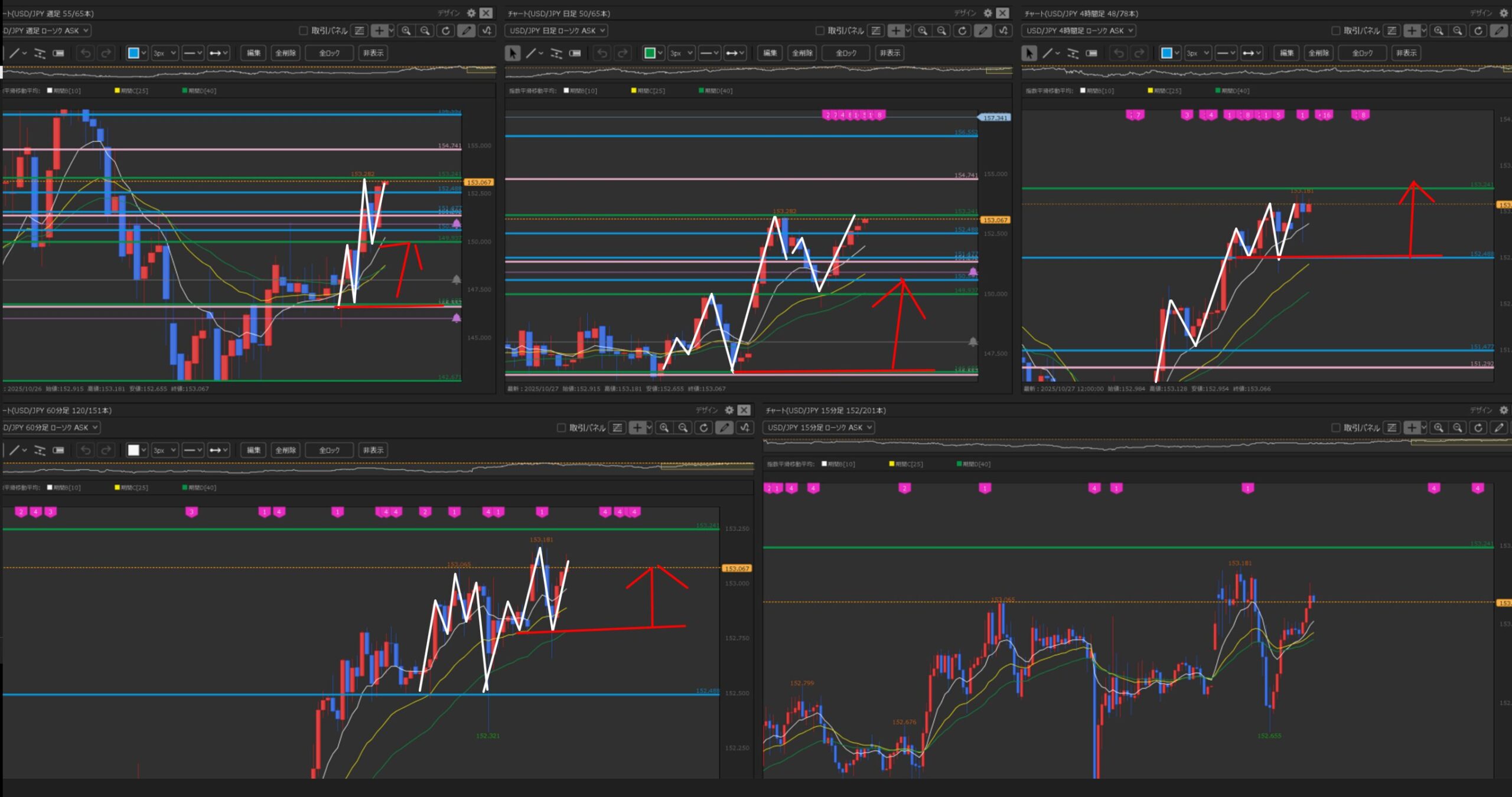Enable 取引パネル checkbox on weekly chart
Image resolution: width=1512 pixels, height=797 pixels.
[x=303, y=31]
